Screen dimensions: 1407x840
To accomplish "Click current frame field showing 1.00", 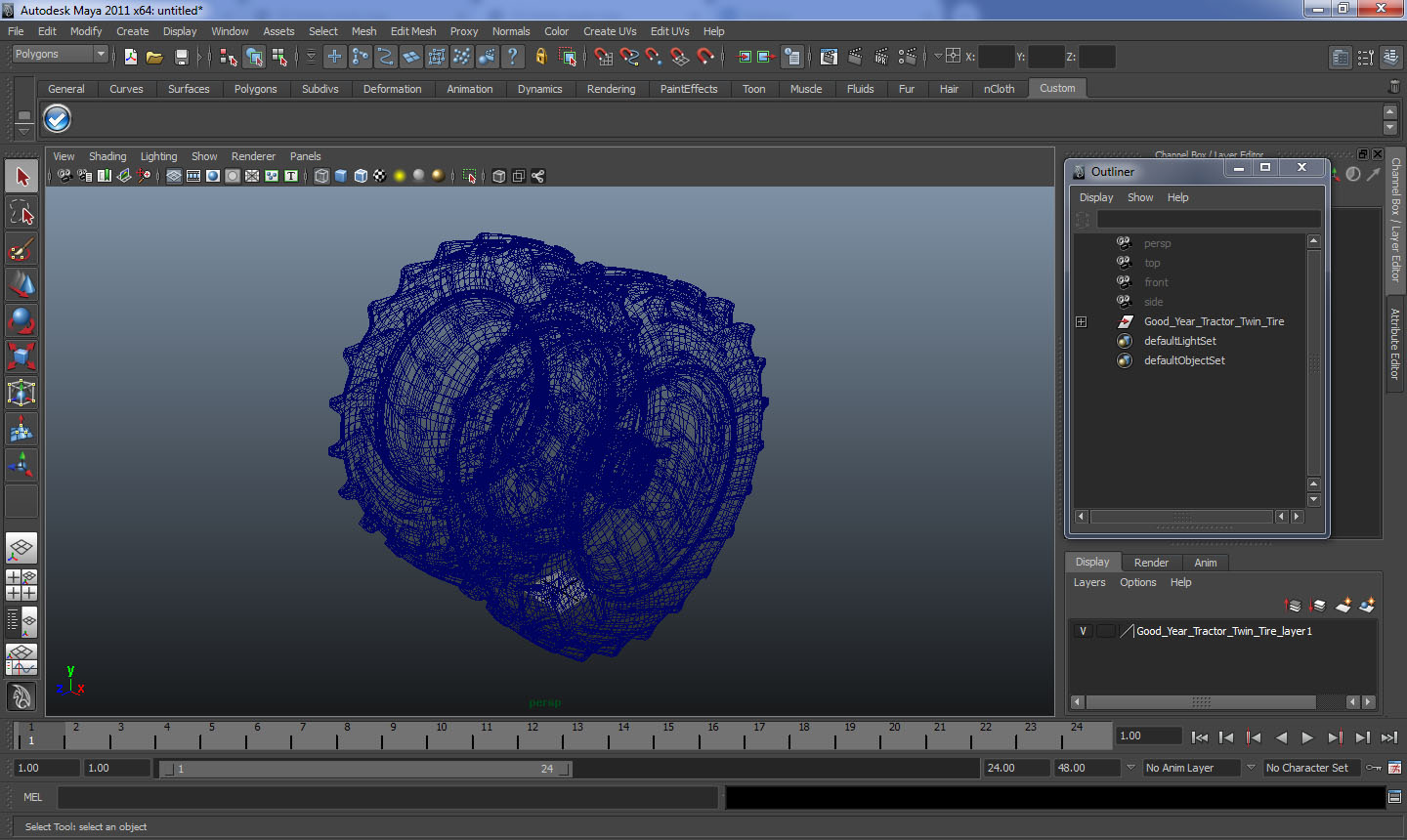I will click(x=1149, y=735).
